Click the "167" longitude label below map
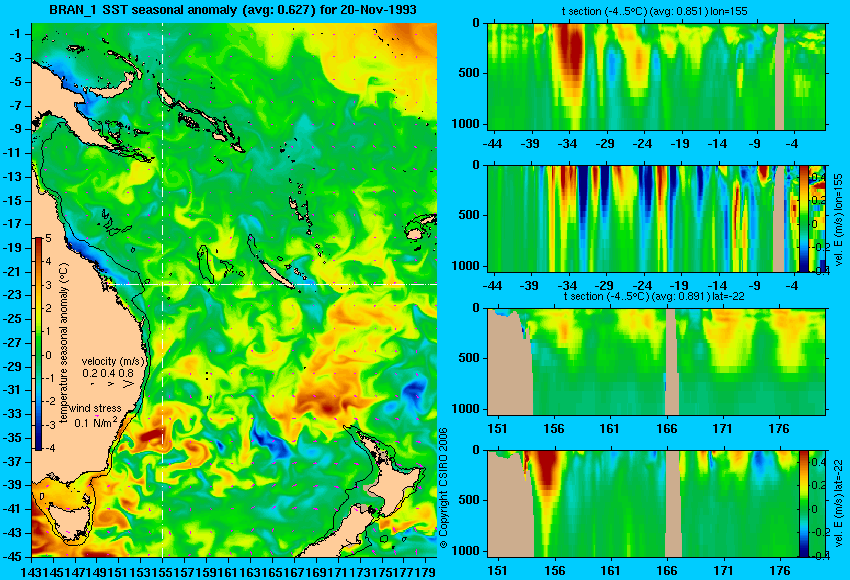This screenshot has width=850, height=580. tap(294, 571)
